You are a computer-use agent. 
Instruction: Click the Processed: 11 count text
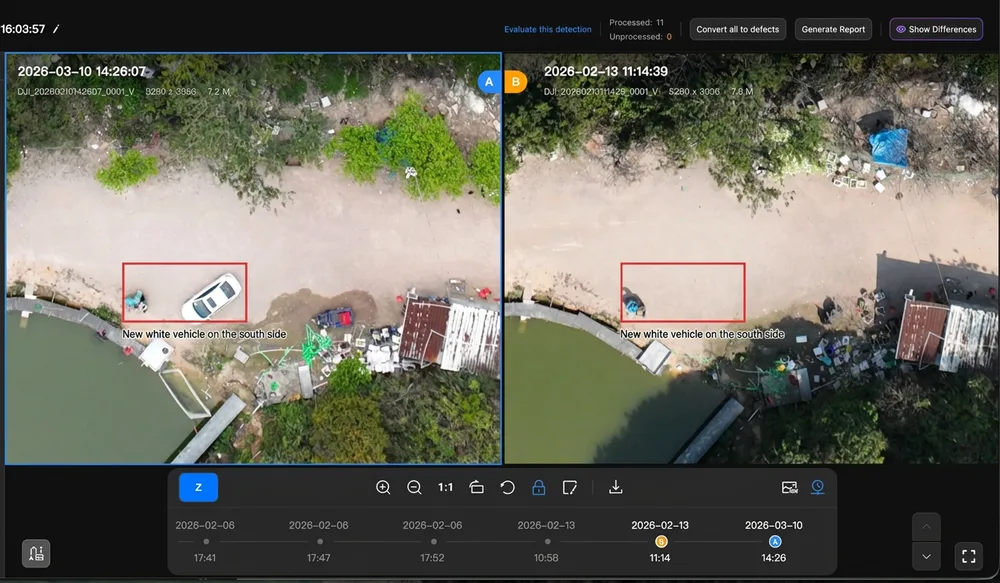click(x=636, y=22)
